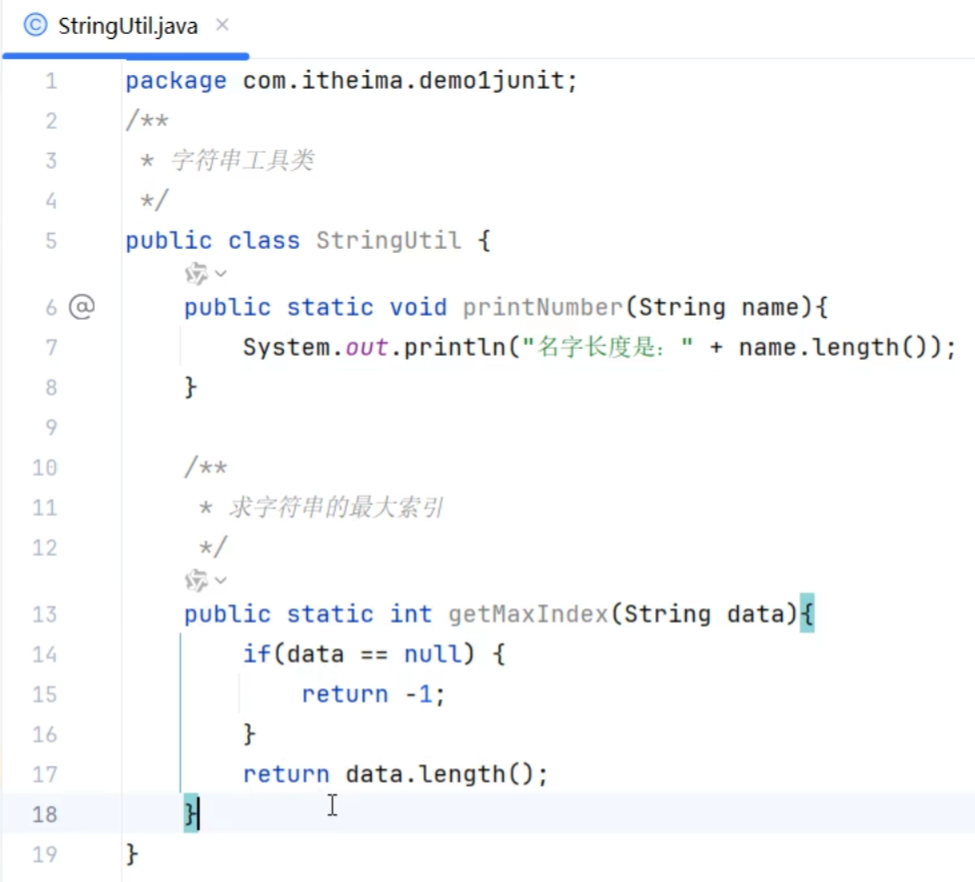Close the StringUtil.java tab
The height and width of the screenshot is (882, 975).
[x=222, y=25]
